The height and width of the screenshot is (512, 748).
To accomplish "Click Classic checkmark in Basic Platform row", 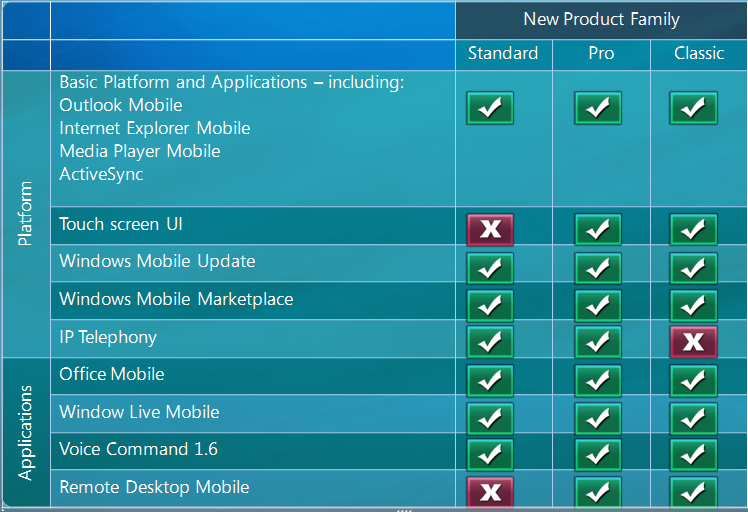I will click(x=693, y=108).
